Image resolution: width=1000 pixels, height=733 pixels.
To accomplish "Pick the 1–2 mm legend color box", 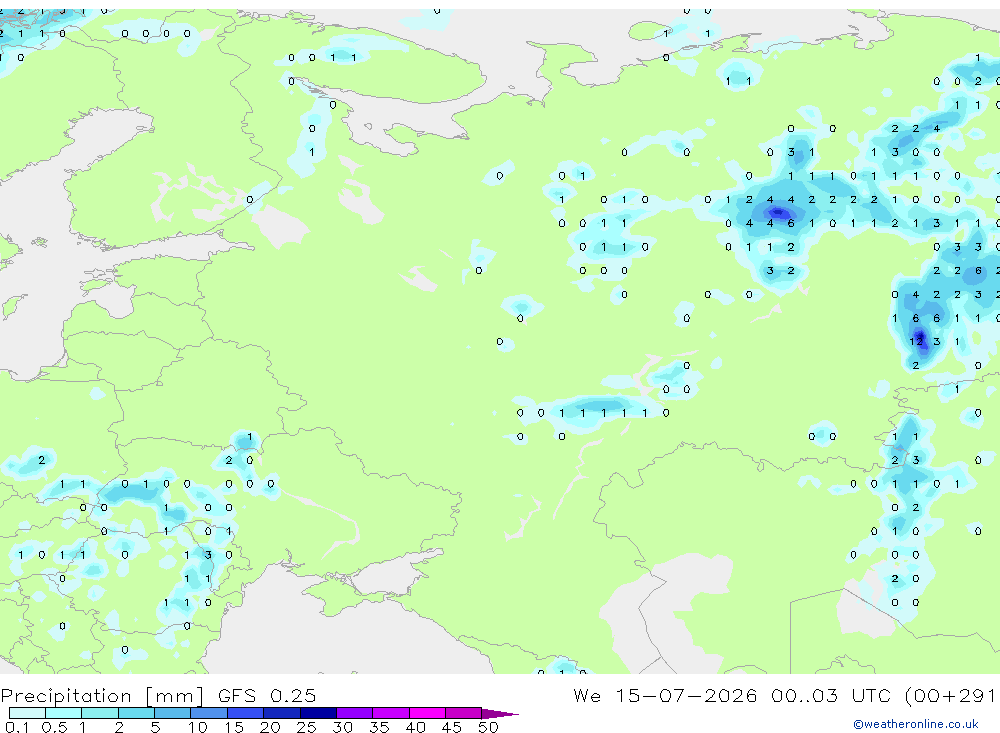I will click(100, 713).
